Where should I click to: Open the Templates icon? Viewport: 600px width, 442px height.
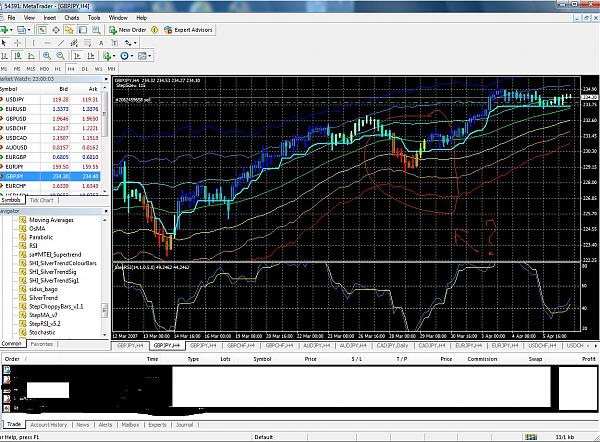142,56
